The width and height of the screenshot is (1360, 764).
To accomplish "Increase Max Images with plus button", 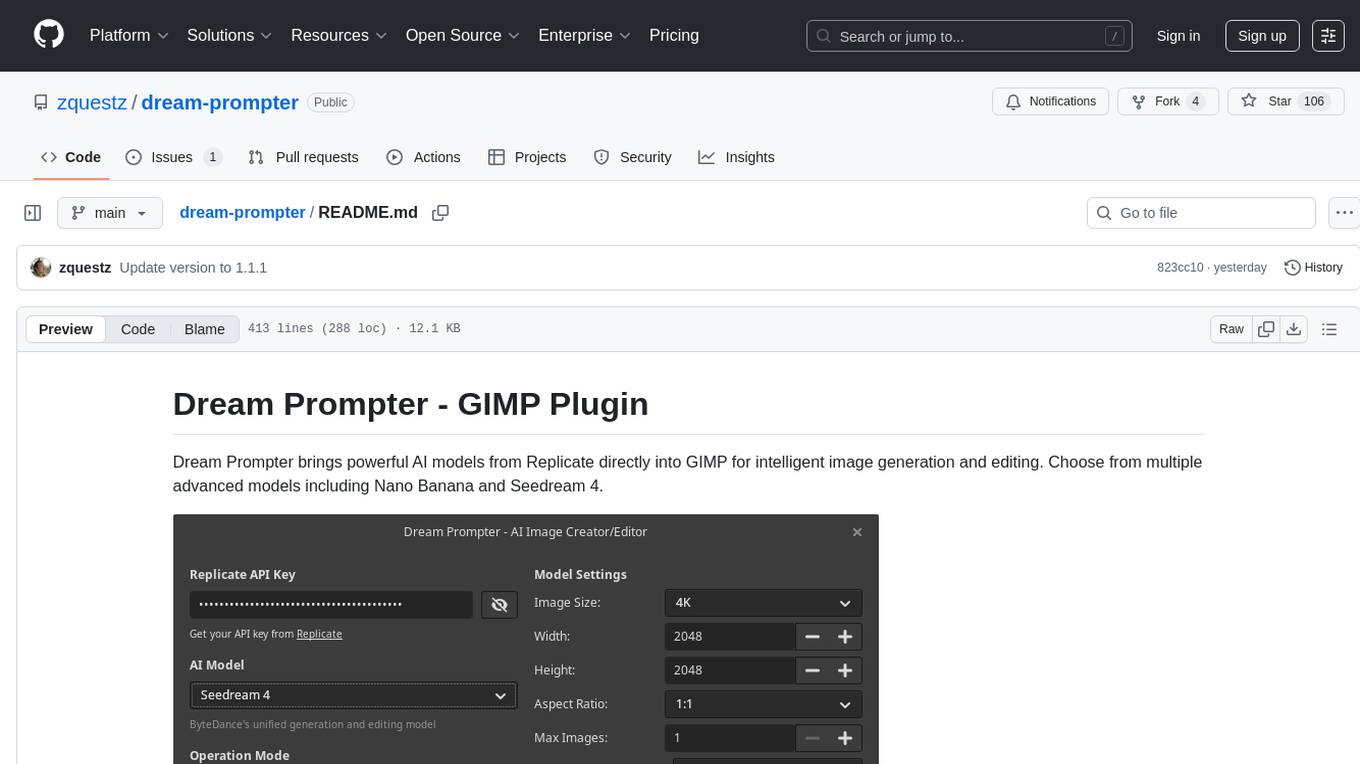I will [845, 738].
